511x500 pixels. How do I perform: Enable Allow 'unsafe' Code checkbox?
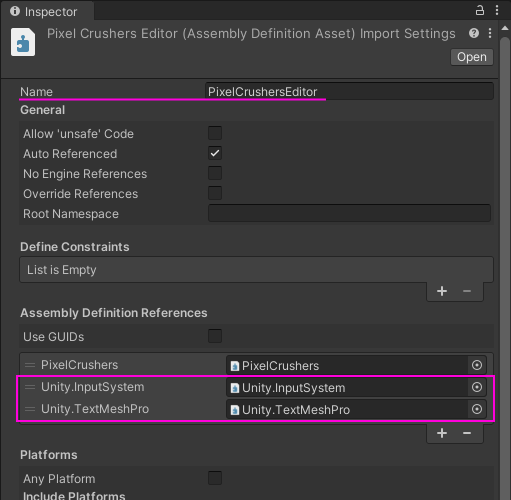(215, 133)
